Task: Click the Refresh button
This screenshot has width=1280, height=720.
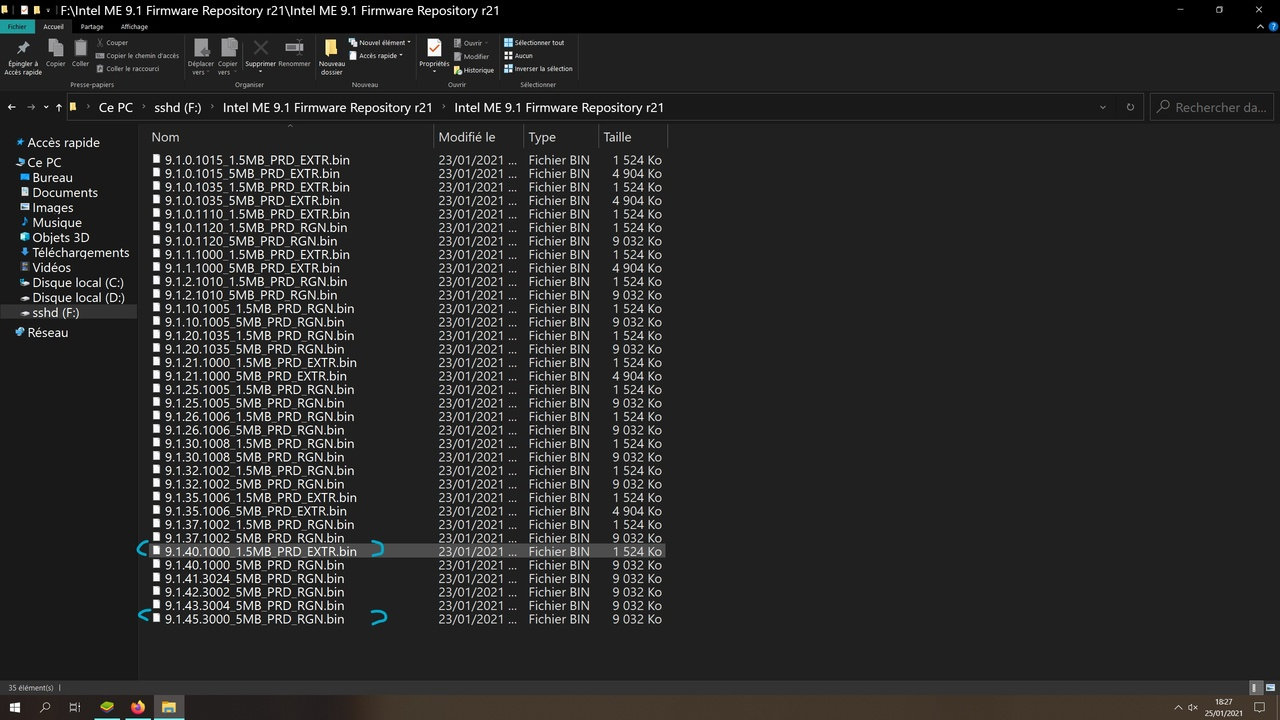Action: tap(1131, 107)
